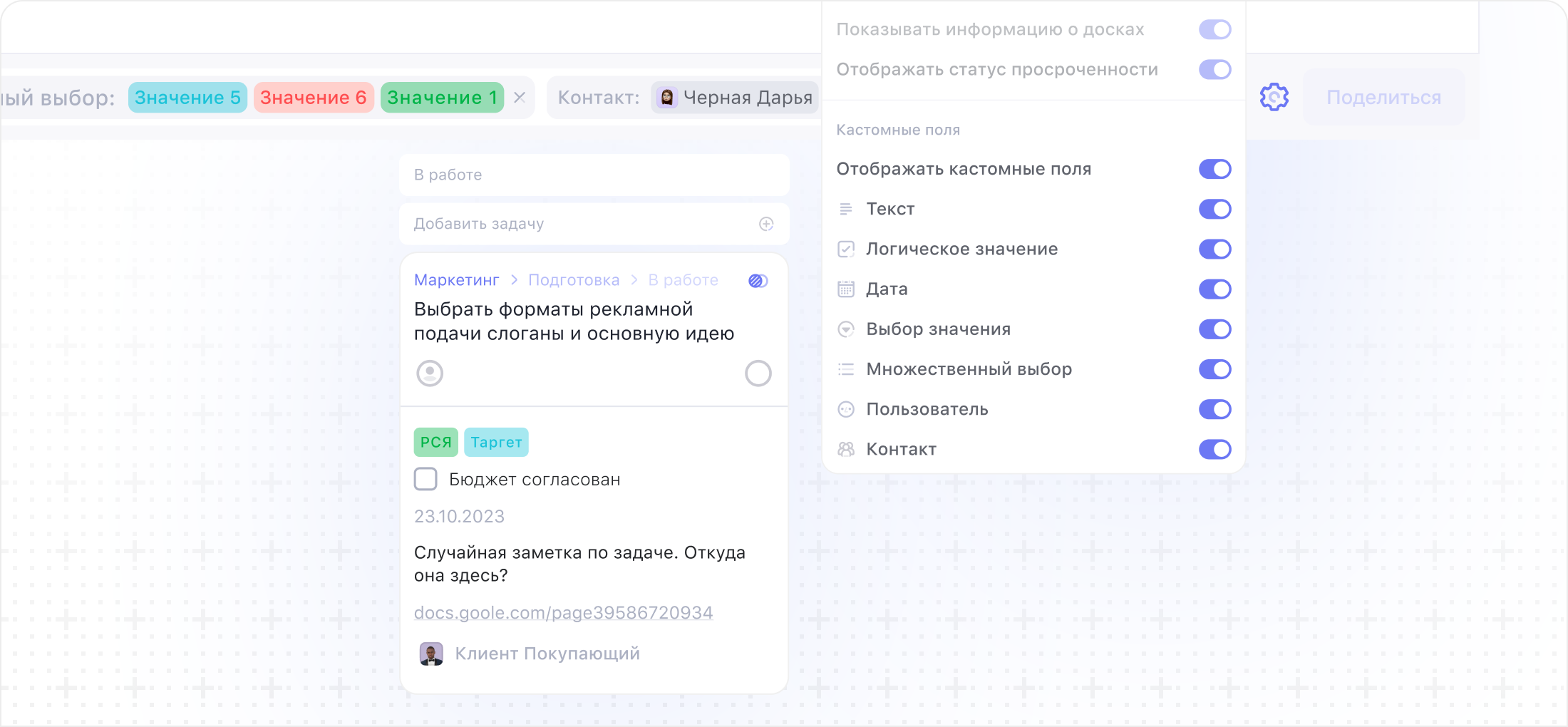Click the plus icon in Добавить задачу
The image size is (1568, 727).
[766, 224]
